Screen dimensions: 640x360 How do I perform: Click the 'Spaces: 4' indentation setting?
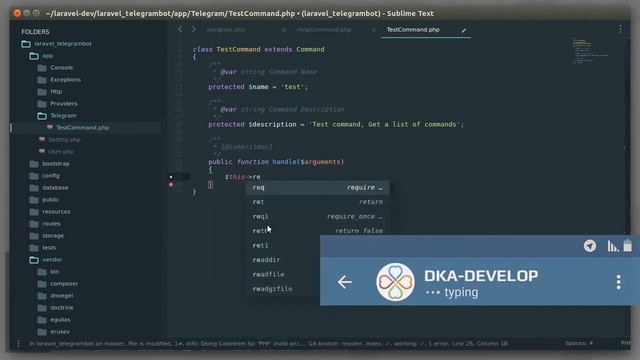pyautogui.click(x=579, y=344)
